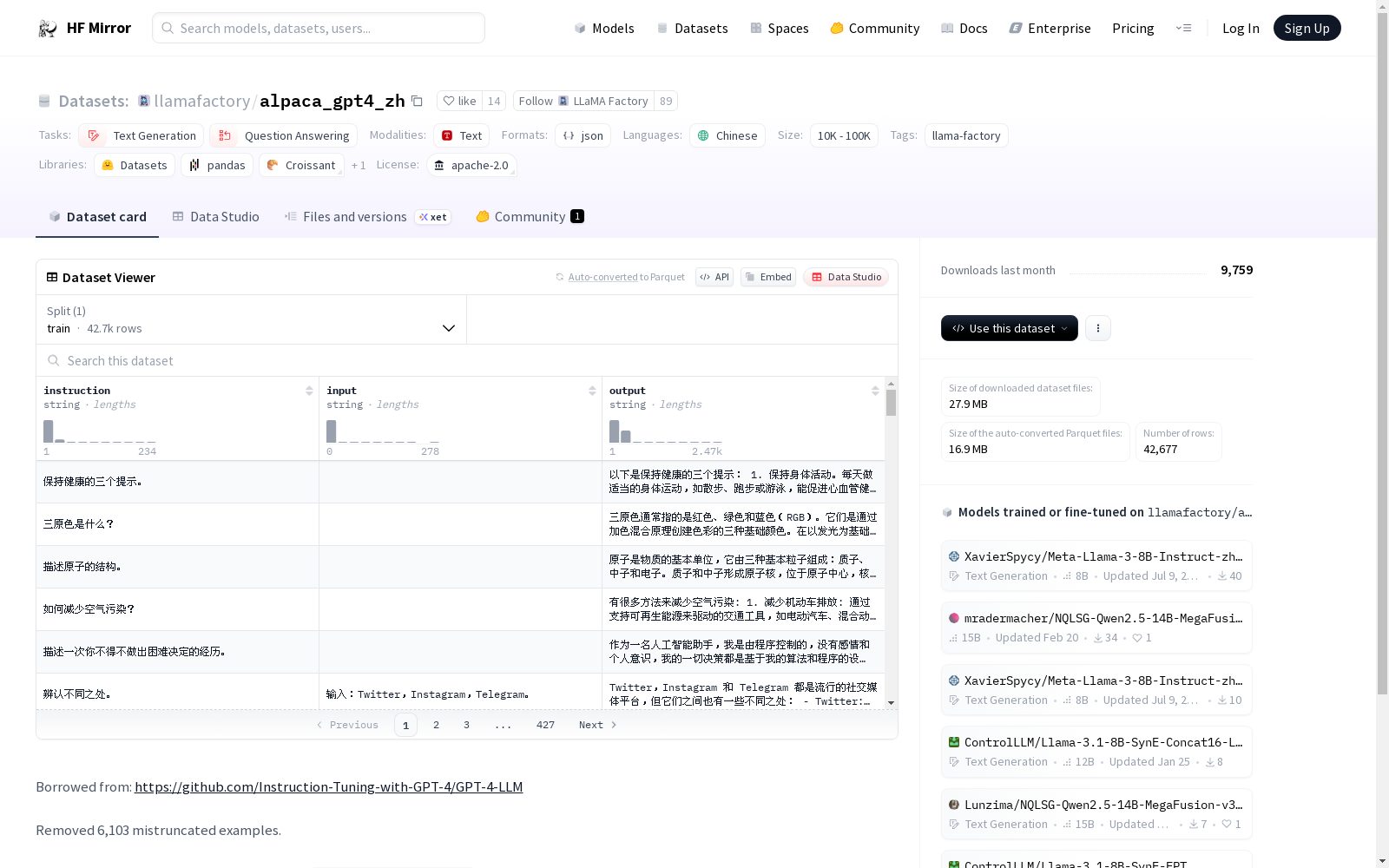Like the alpaca_gpt4_zh dataset
This screenshot has height=868, width=1389.
pos(460,101)
